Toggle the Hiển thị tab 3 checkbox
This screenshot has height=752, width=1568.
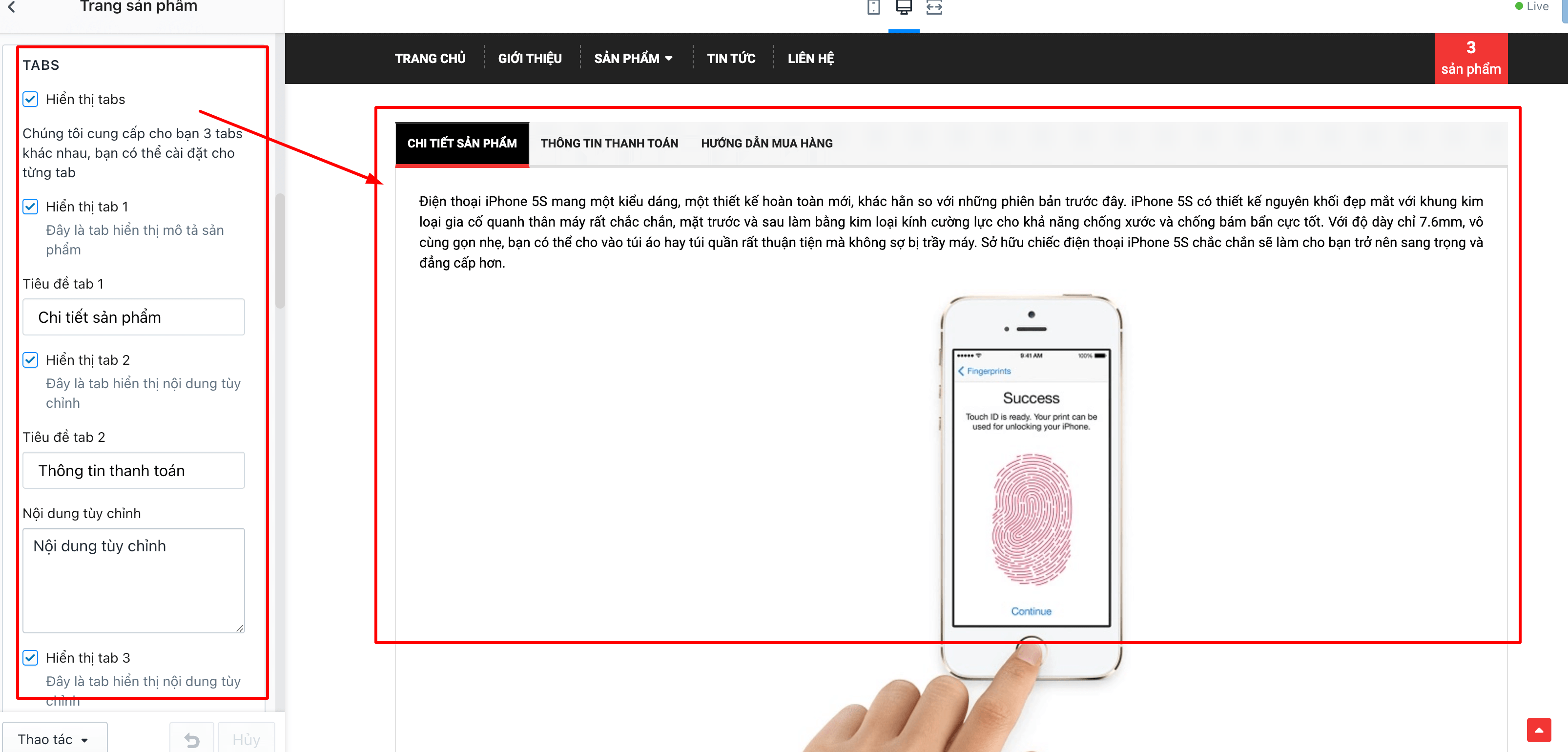(30, 658)
